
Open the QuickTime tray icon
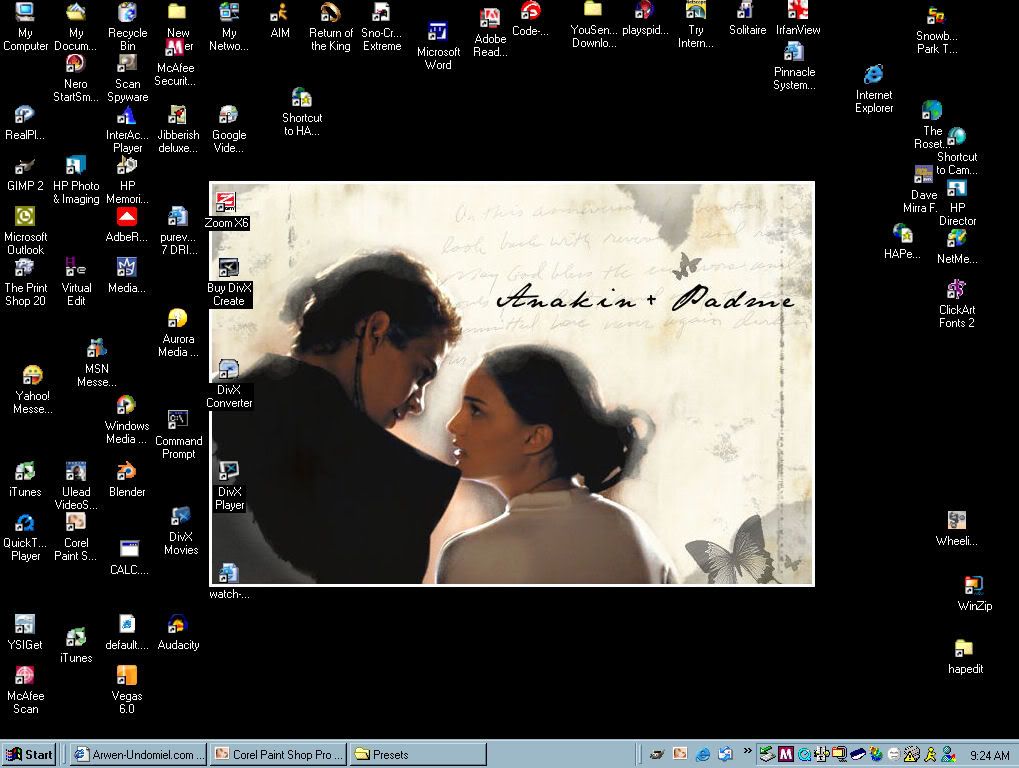click(804, 754)
